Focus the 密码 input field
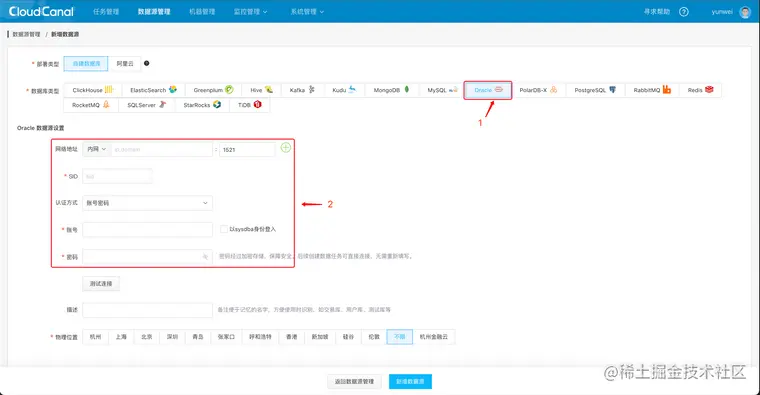The image size is (760, 395). click(x=147, y=257)
